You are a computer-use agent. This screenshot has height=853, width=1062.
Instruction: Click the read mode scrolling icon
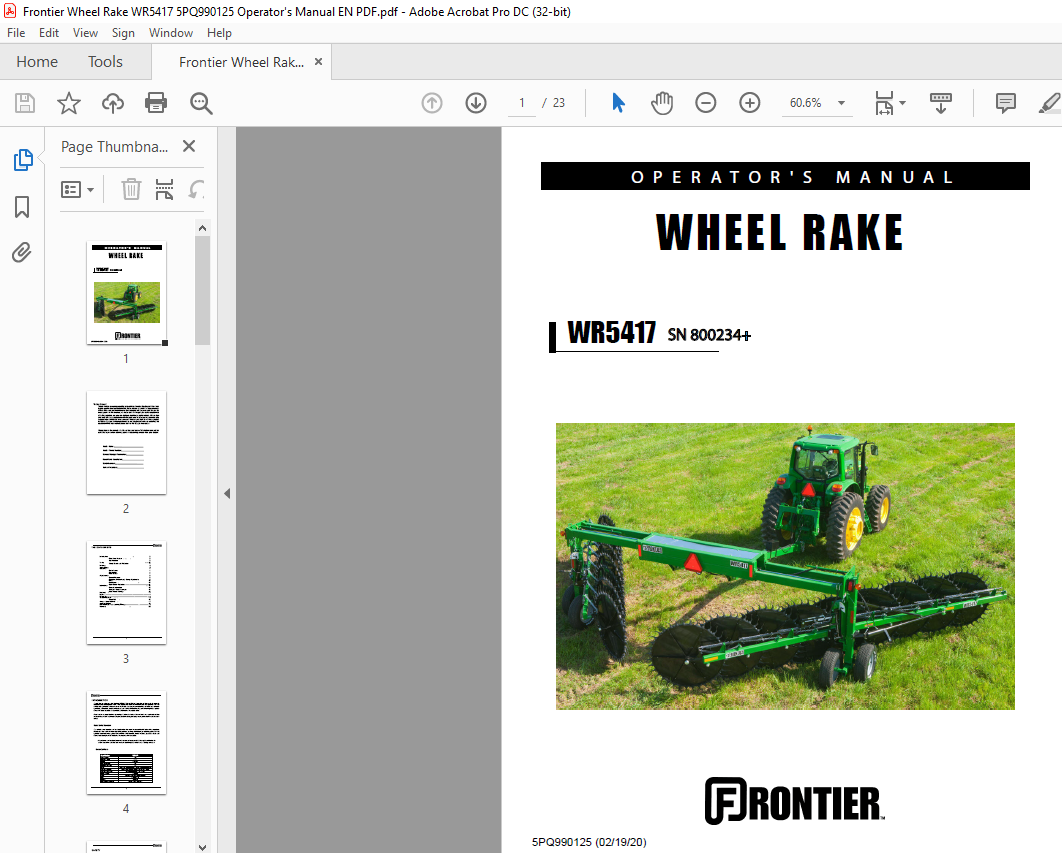(x=941, y=103)
